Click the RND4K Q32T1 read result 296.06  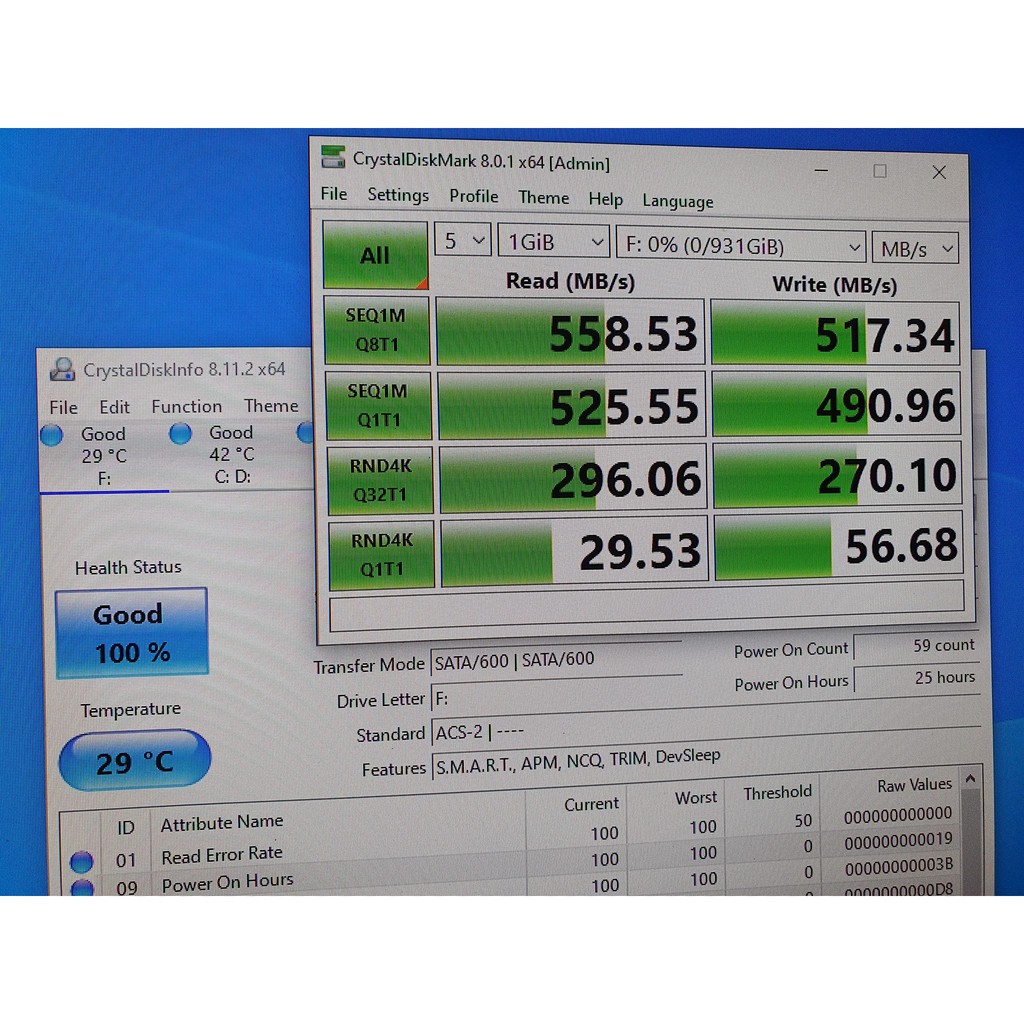tap(573, 479)
